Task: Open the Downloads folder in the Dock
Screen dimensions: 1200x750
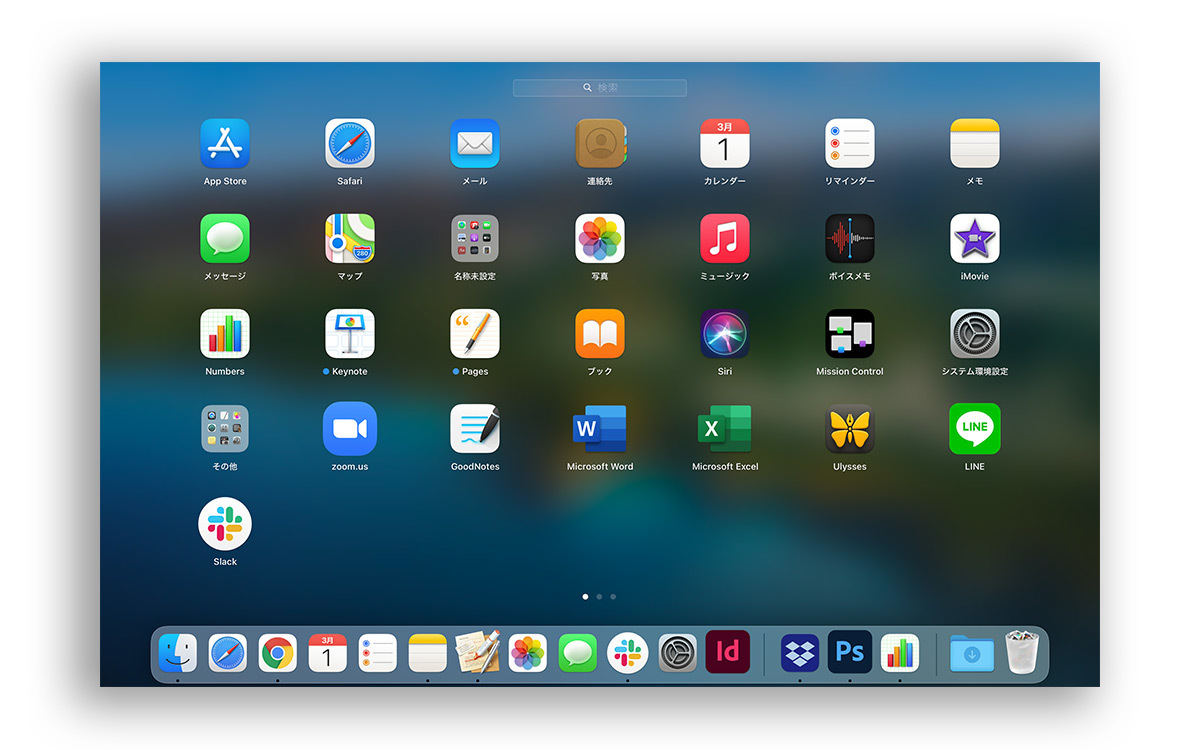Action: [x=972, y=653]
